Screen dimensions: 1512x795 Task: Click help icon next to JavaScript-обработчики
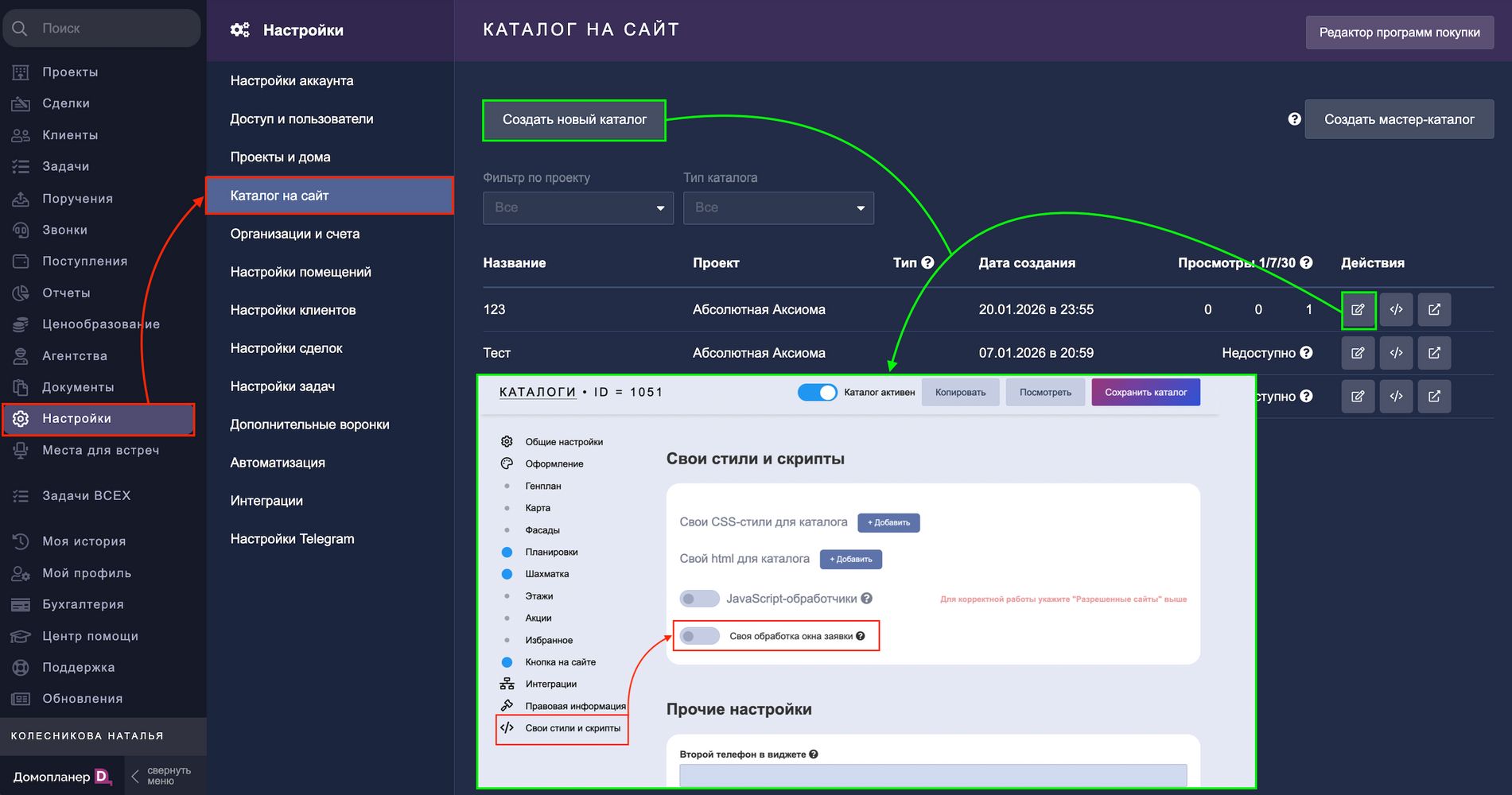[x=867, y=599]
